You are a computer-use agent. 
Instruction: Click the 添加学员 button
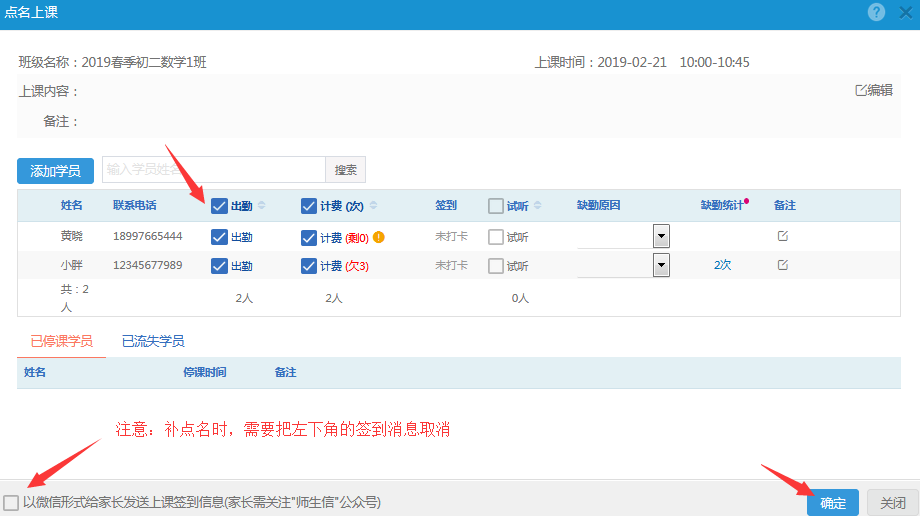coord(55,171)
